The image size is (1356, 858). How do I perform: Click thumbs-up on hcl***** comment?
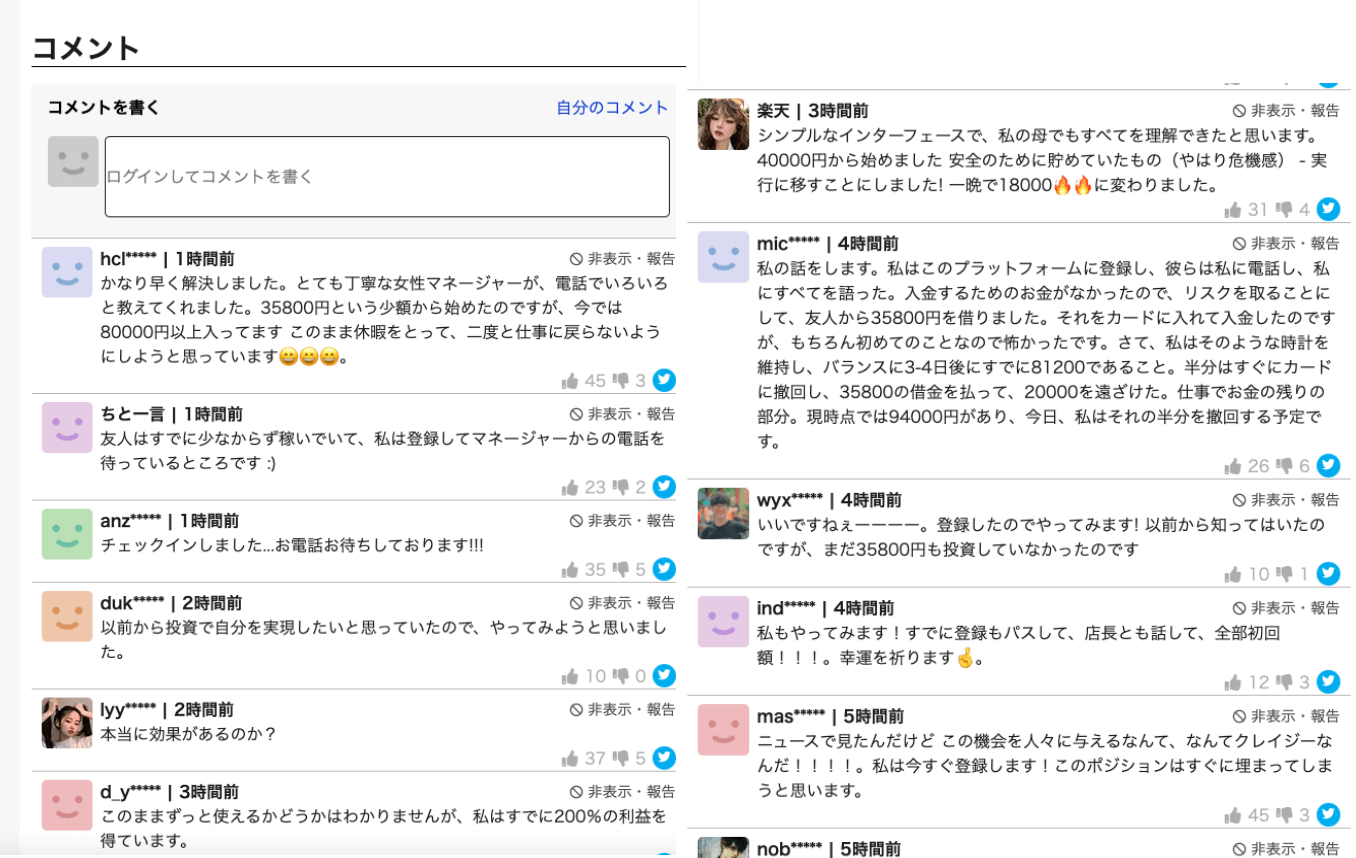click(x=571, y=380)
